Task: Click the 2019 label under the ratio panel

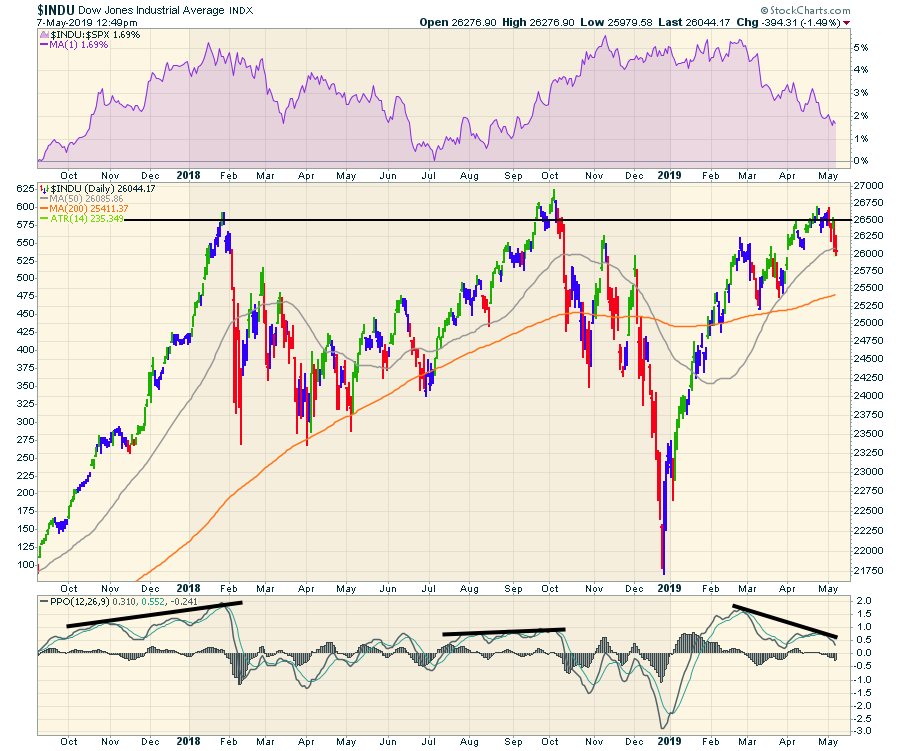Action: (669, 175)
